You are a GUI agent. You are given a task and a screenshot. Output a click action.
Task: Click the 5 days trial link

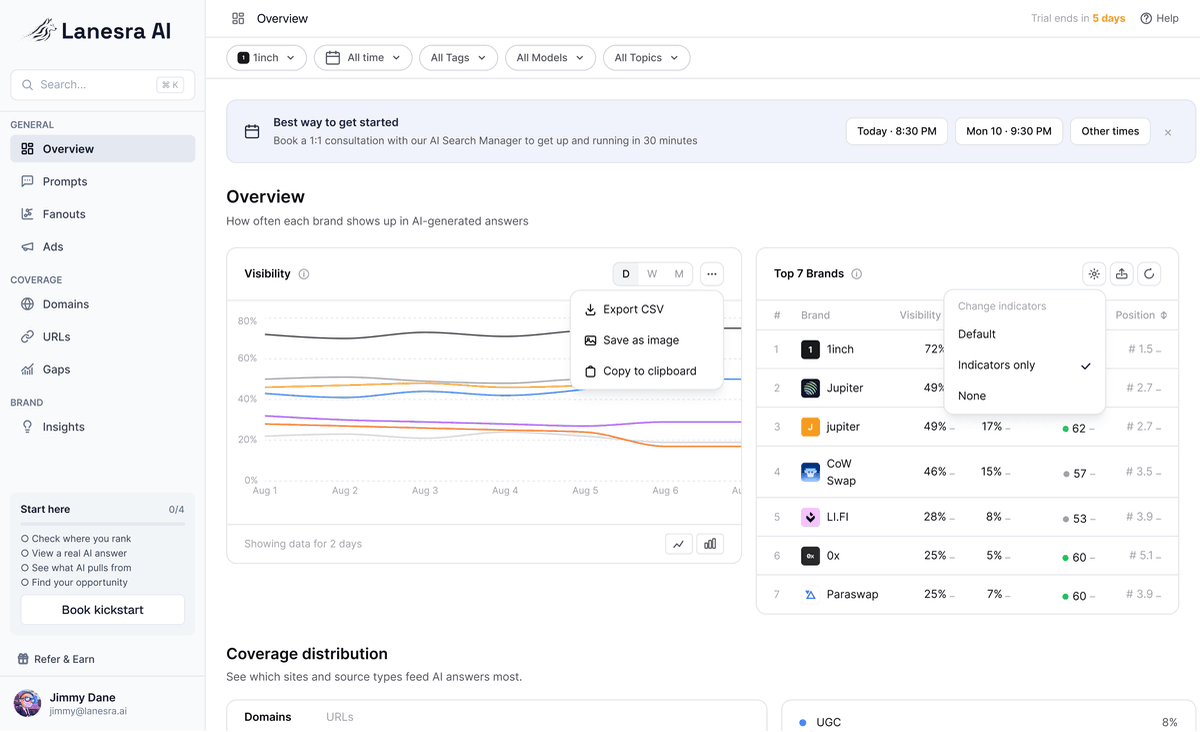(x=1108, y=18)
